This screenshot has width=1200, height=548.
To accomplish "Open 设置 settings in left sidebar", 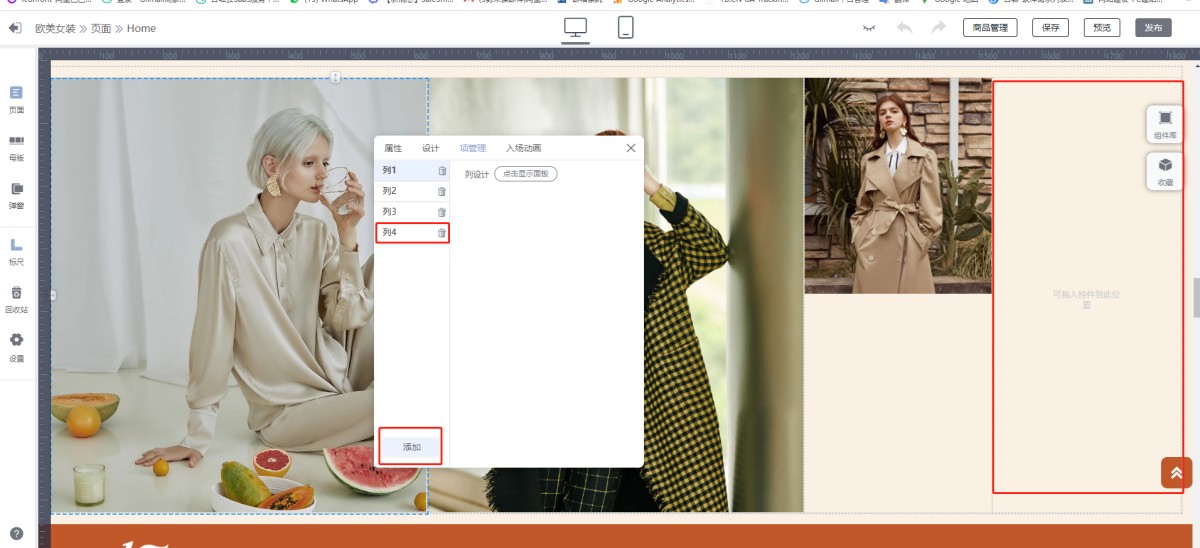I will tap(16, 346).
